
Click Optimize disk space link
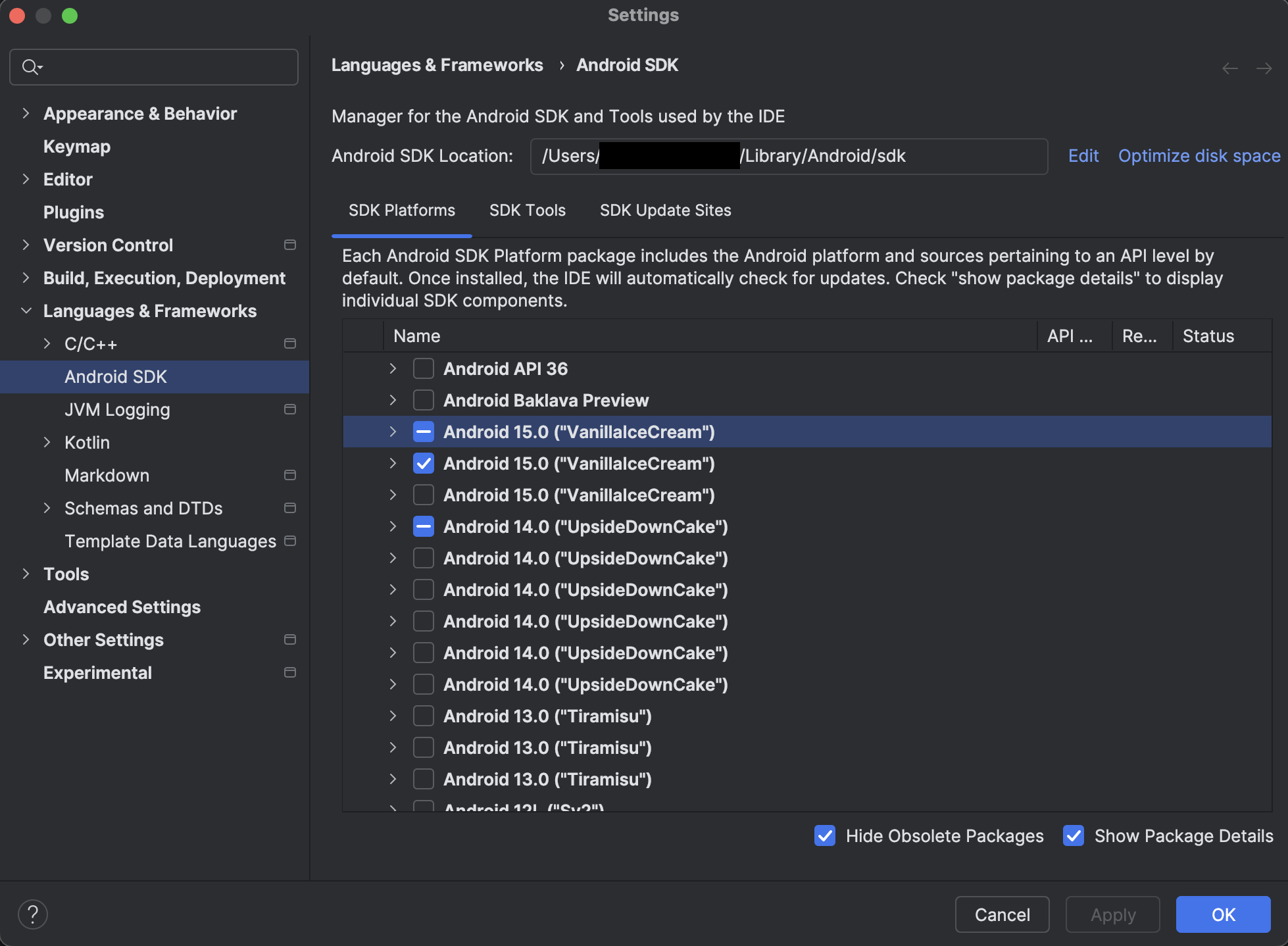(x=1199, y=156)
